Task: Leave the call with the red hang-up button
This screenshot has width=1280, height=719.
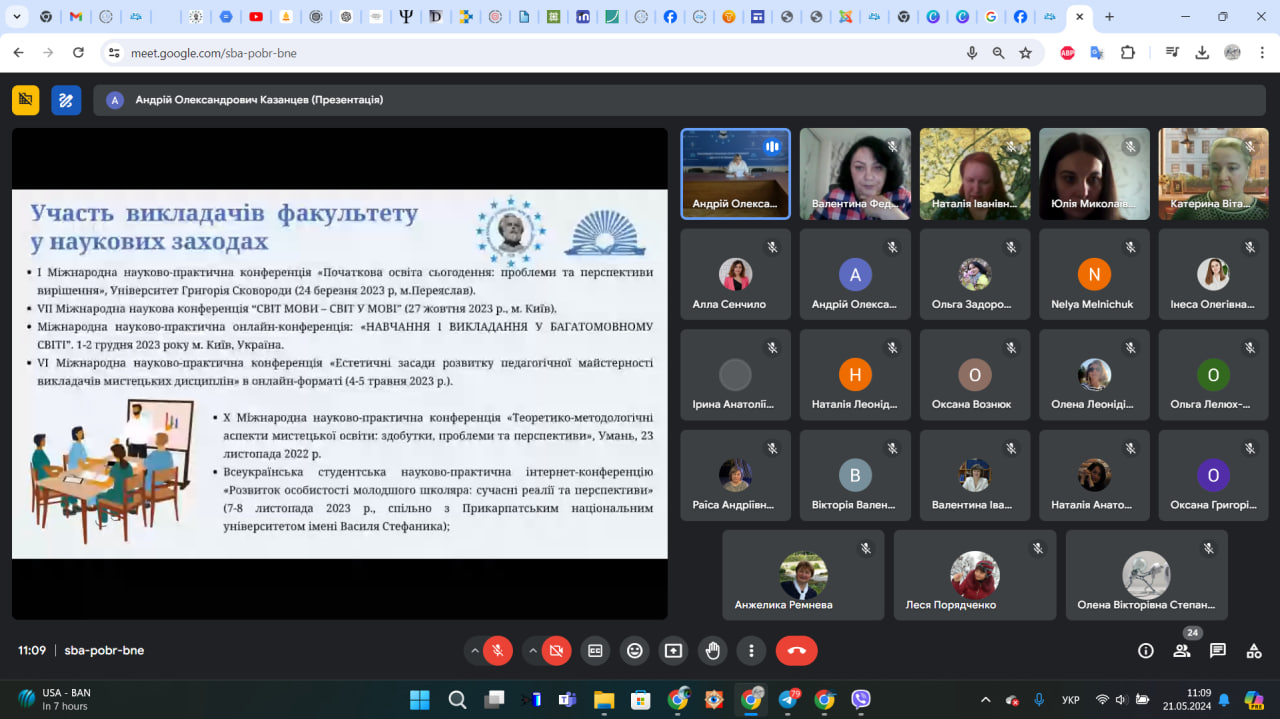Action: click(x=796, y=650)
